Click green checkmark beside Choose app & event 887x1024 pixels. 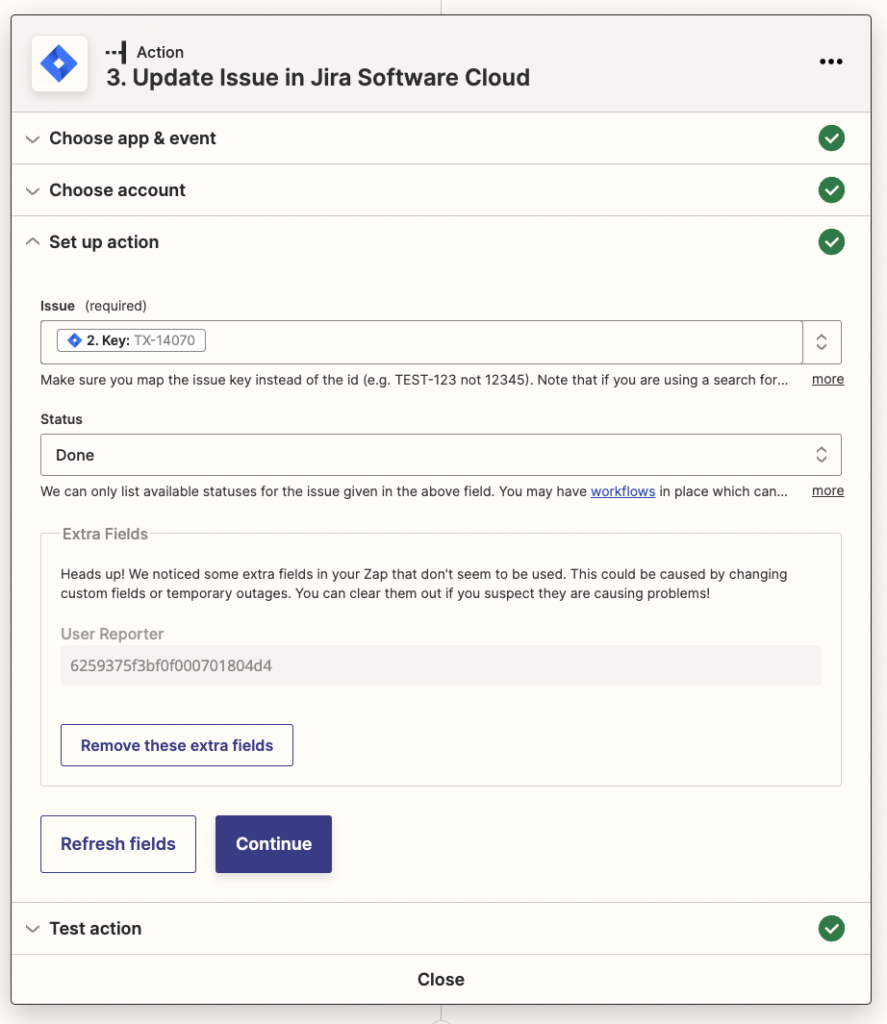(831, 138)
